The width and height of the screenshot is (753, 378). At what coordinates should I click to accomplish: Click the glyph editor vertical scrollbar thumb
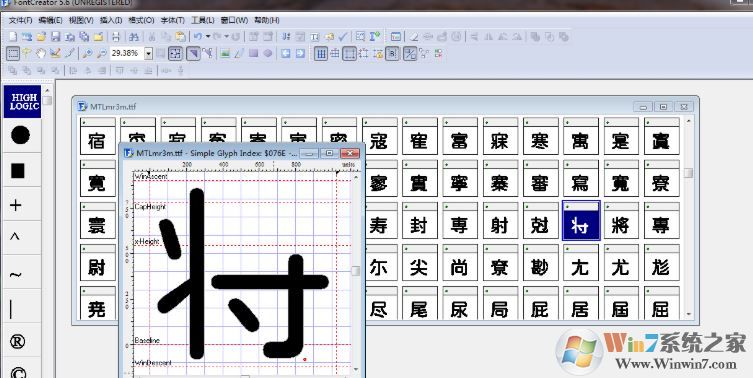click(356, 271)
